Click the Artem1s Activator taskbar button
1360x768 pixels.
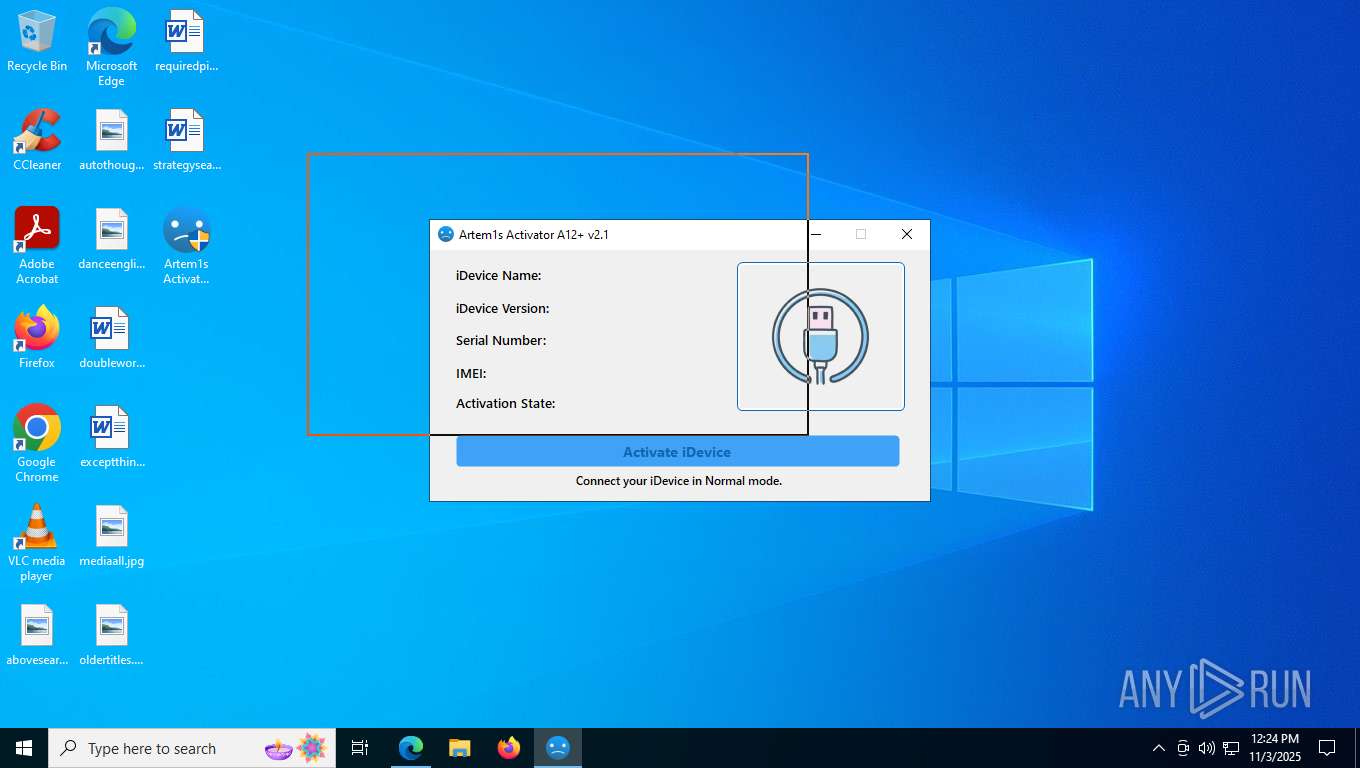click(558, 748)
